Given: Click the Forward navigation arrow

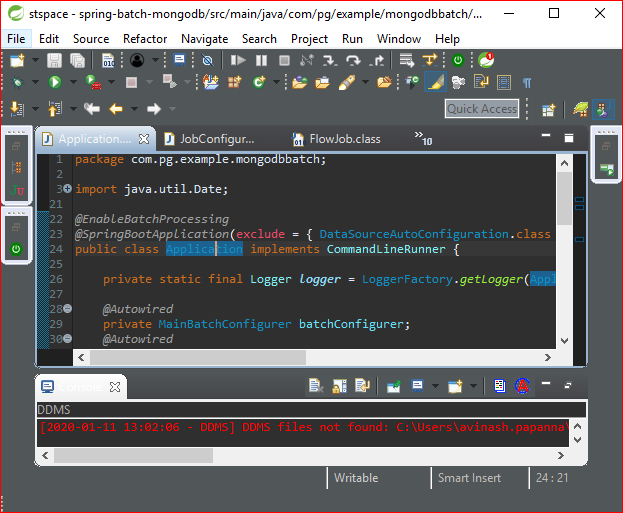Looking at the screenshot, I should pos(154,108).
